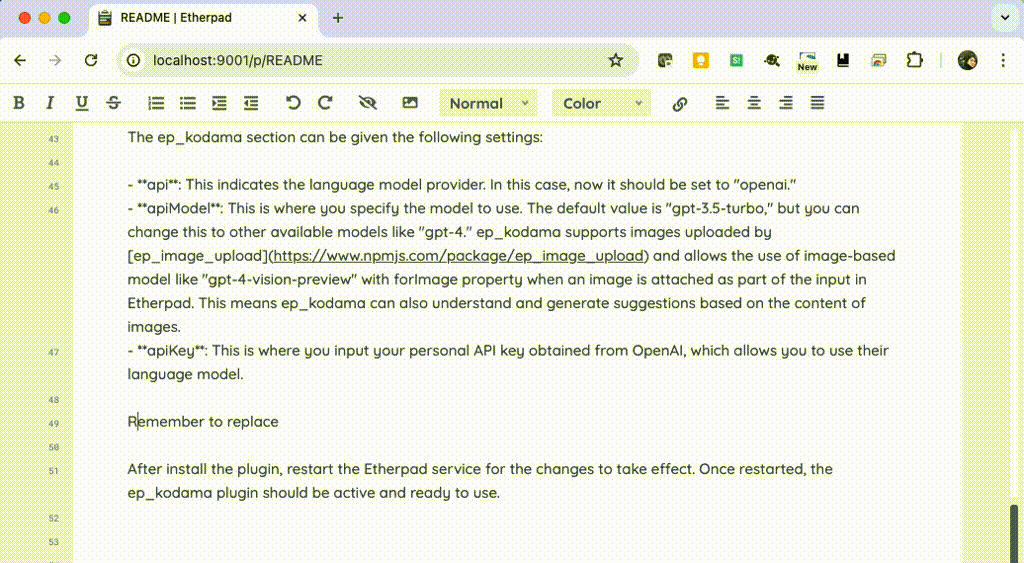Click the text "After install the plugin"
1024x563 pixels.
pos(204,469)
